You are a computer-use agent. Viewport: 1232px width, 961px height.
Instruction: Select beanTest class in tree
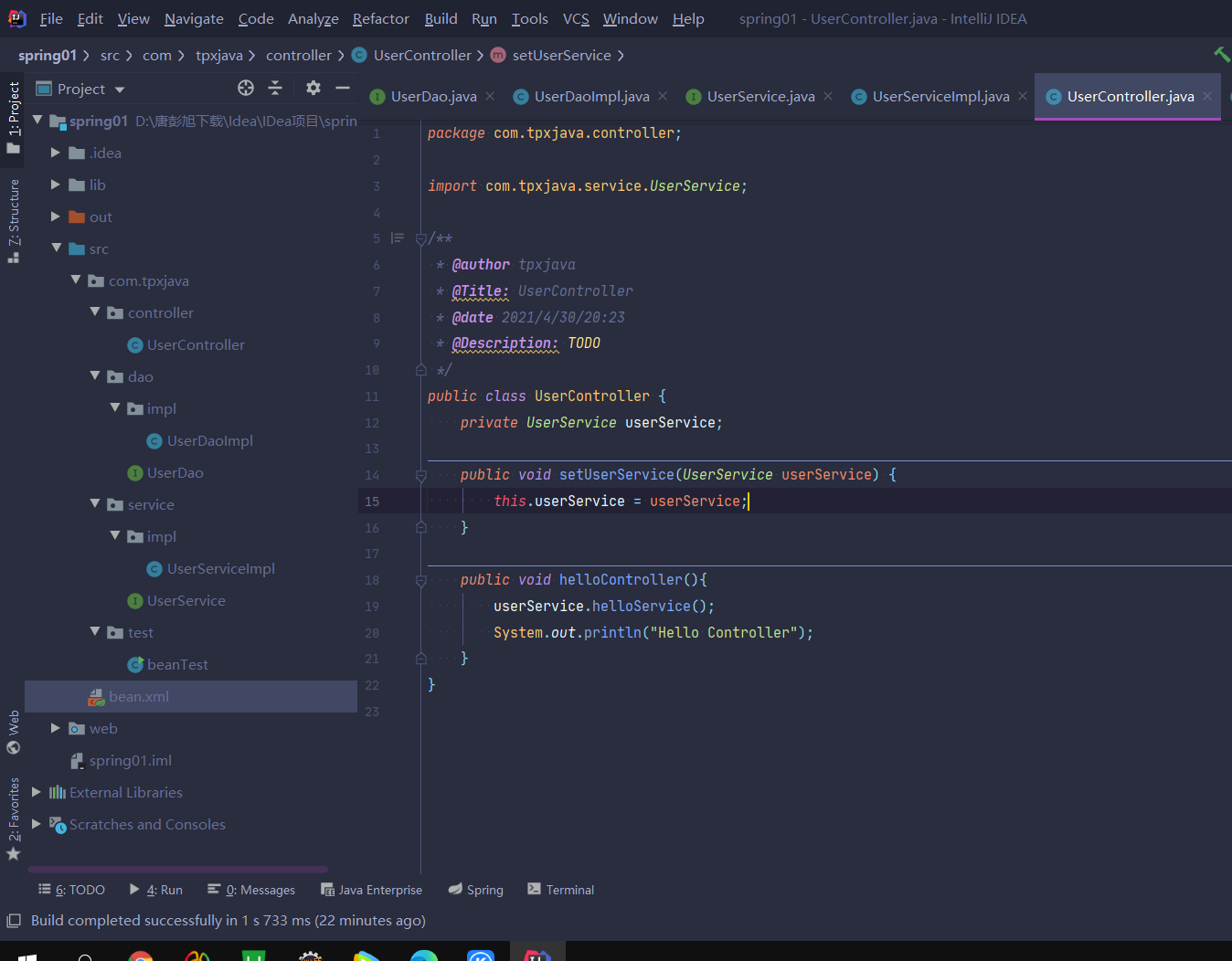pos(168,664)
